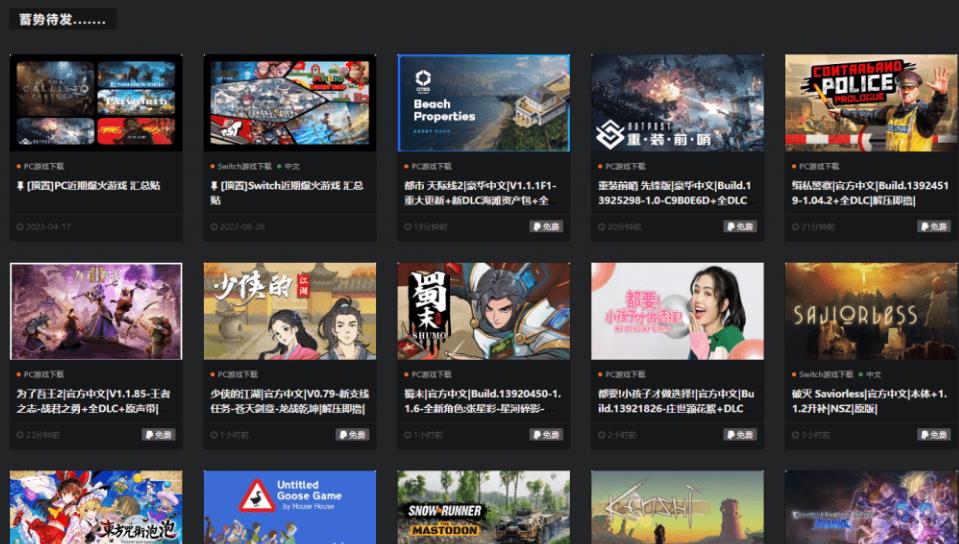Click 3小时前 timestamp on Saviorless card
This screenshot has height=544, width=959.
[x=811, y=434]
